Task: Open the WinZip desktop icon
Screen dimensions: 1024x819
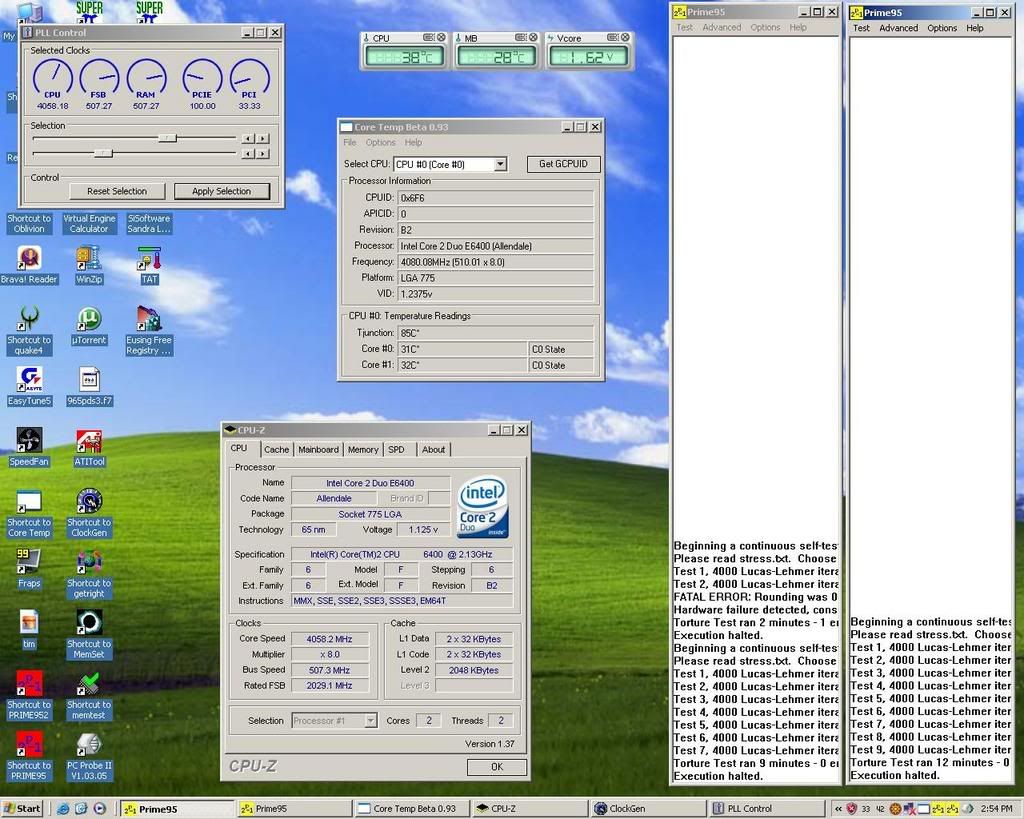Action: tap(89, 259)
